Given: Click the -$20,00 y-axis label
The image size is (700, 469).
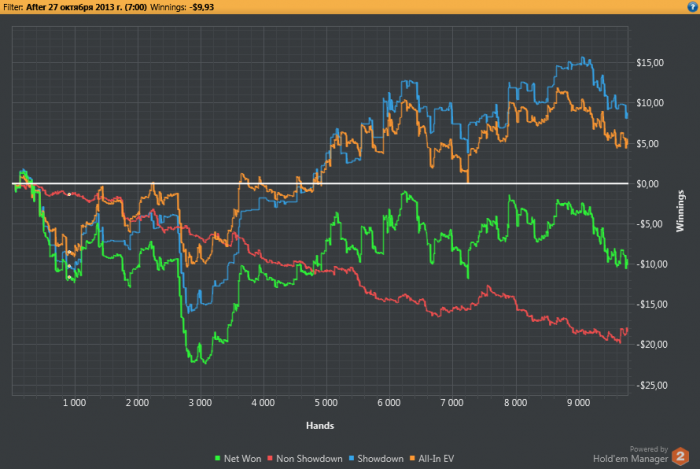Looking at the screenshot, I should coord(652,345).
